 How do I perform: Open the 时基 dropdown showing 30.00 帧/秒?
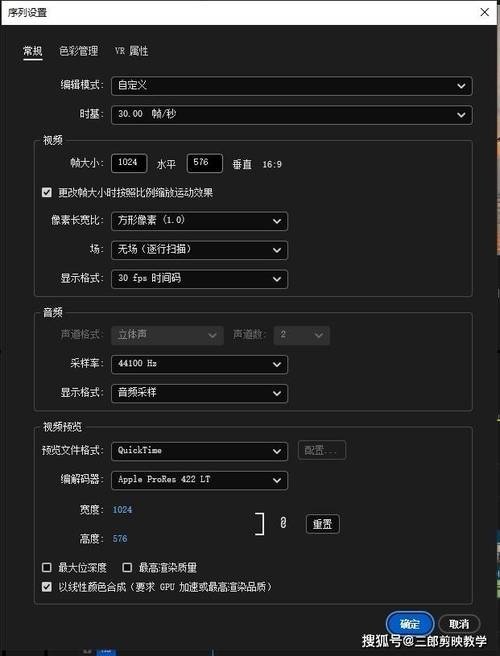[x=292, y=115]
